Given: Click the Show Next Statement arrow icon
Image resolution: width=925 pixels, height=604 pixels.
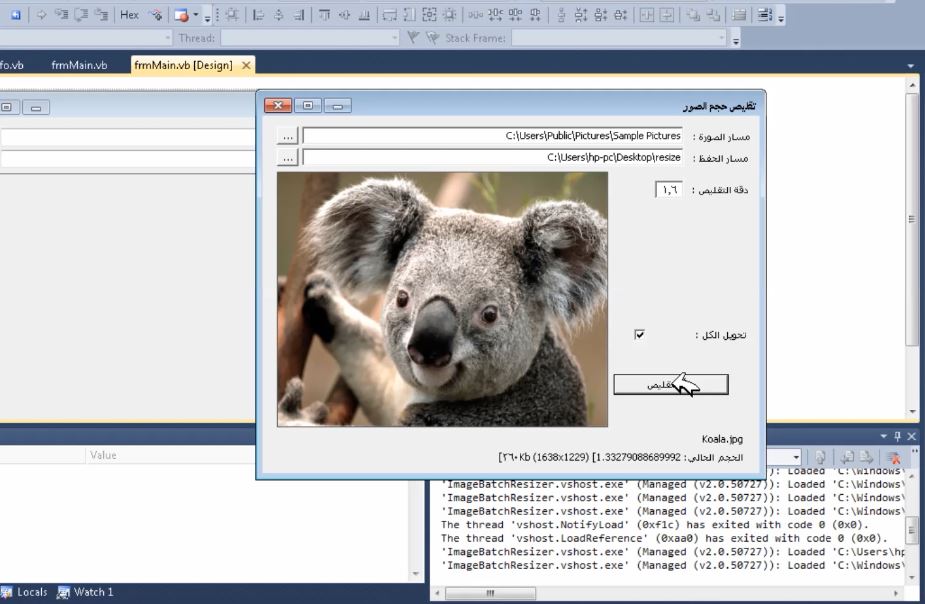Looking at the screenshot, I should (41, 15).
